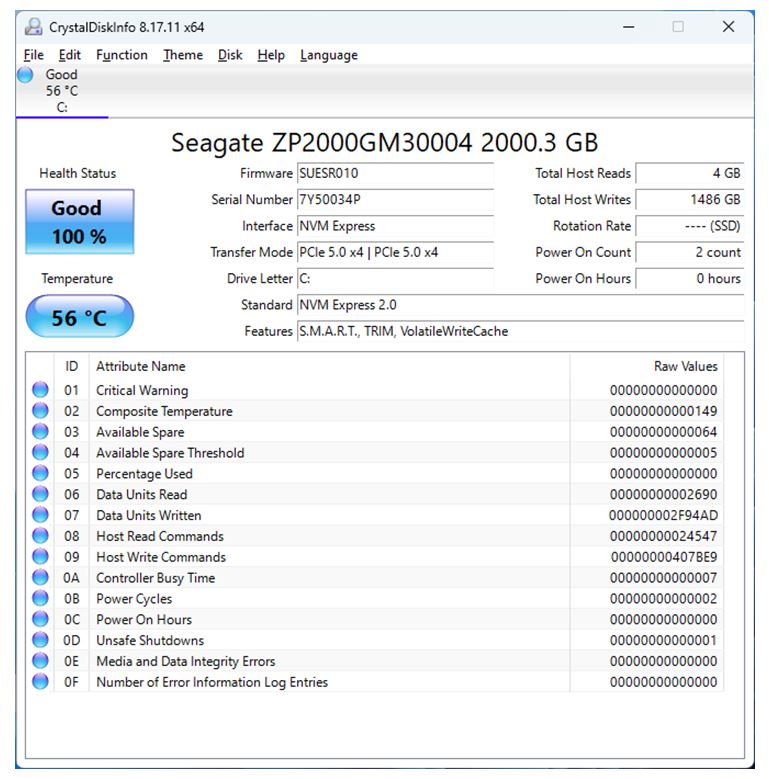This screenshot has height=779, width=769.
Task: Click the Power On Hours value 0 hours
Action: [690, 279]
